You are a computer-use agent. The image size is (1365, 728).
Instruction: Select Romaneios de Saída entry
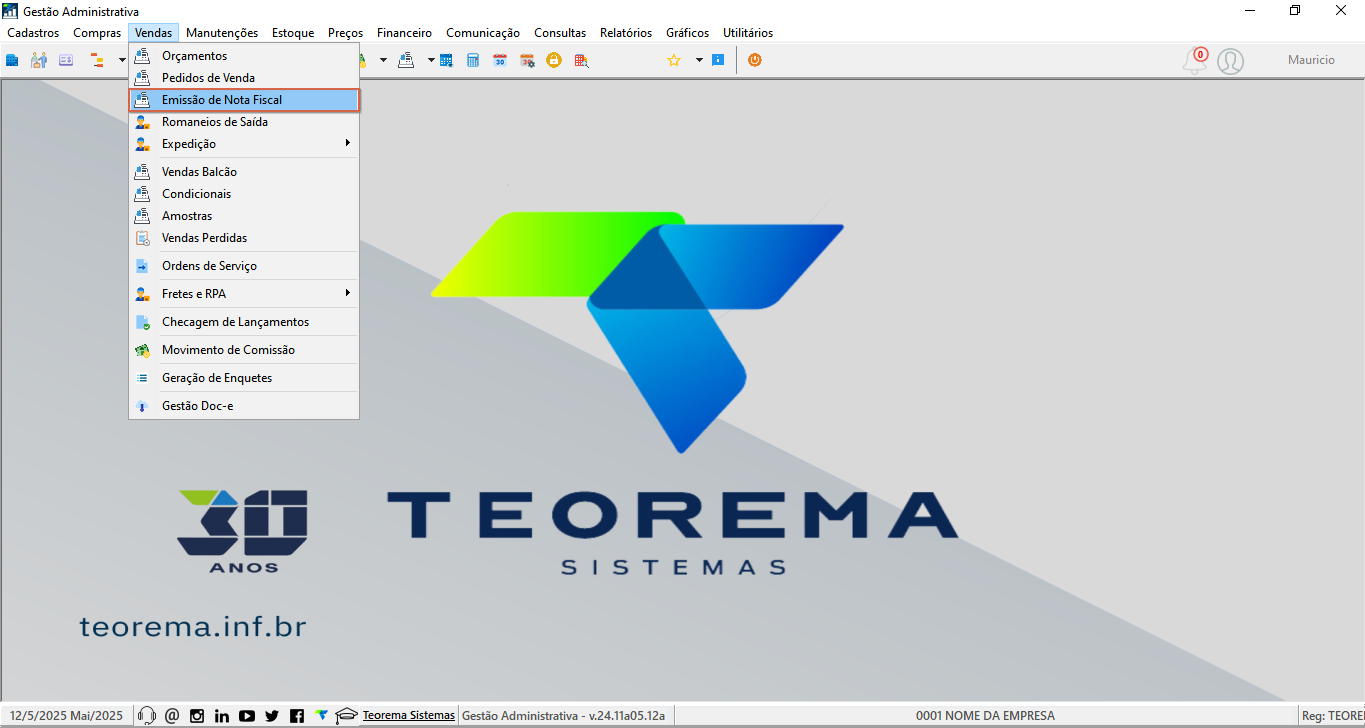pos(244,122)
